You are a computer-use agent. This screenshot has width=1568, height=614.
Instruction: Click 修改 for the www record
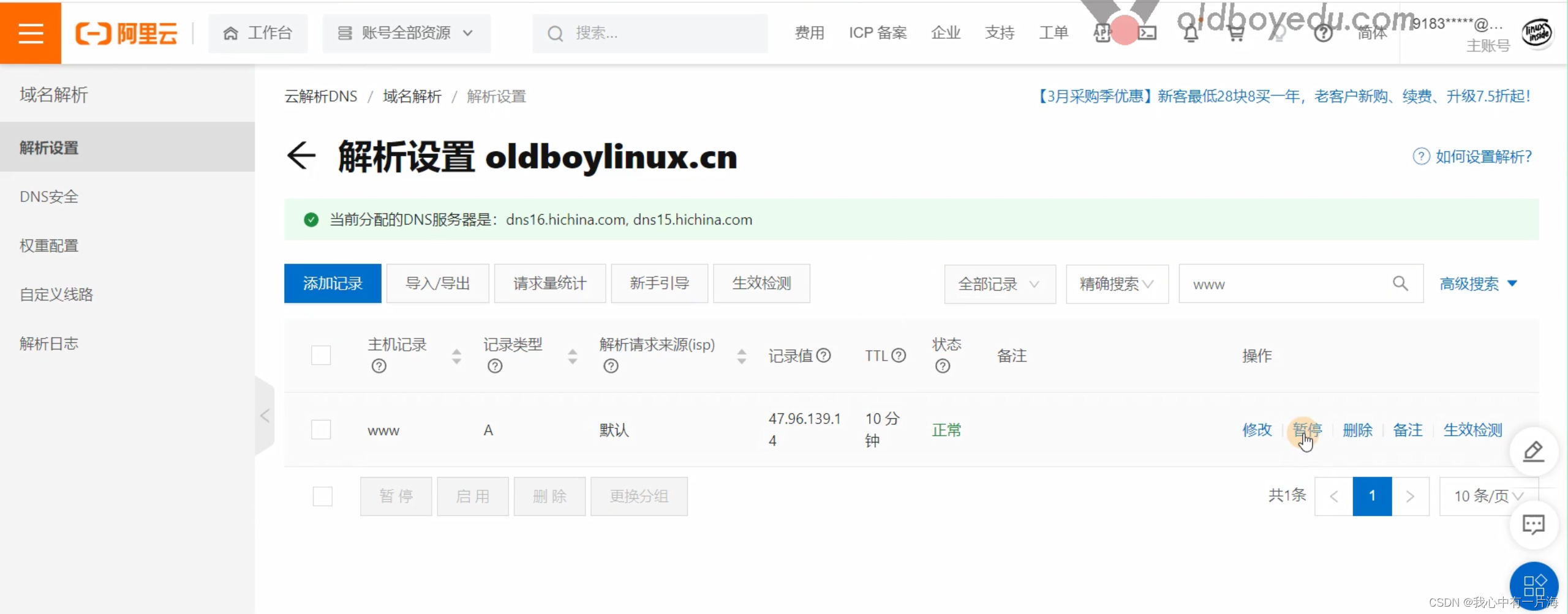[x=1257, y=430]
